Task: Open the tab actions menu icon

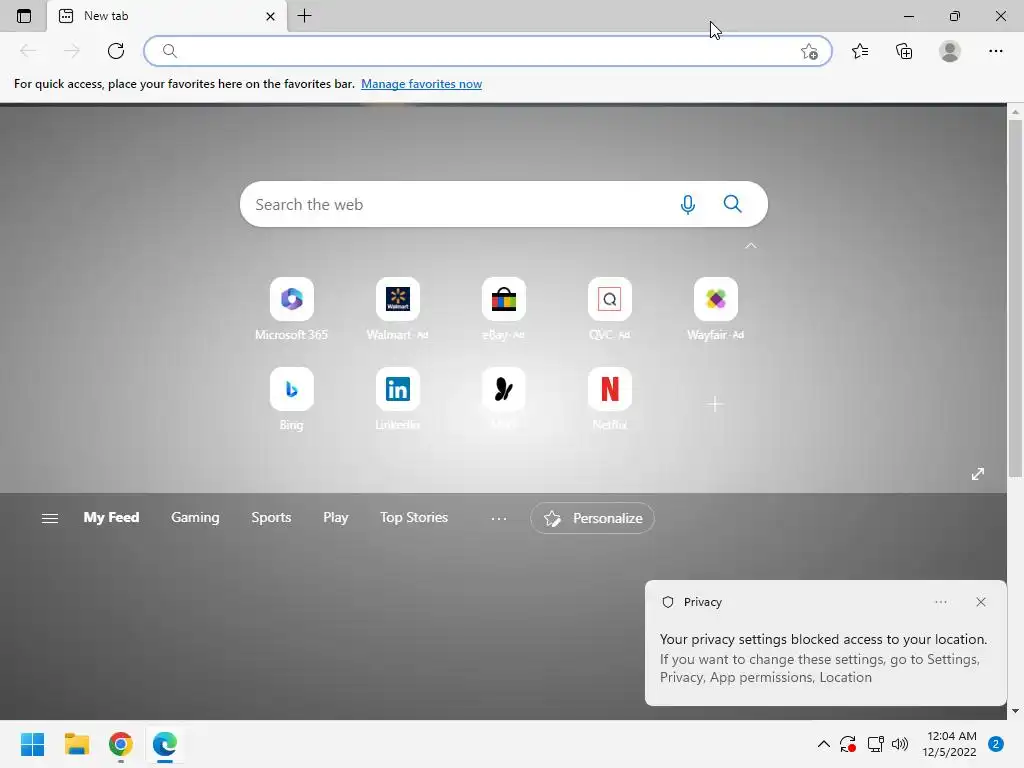Action: pos(24,16)
